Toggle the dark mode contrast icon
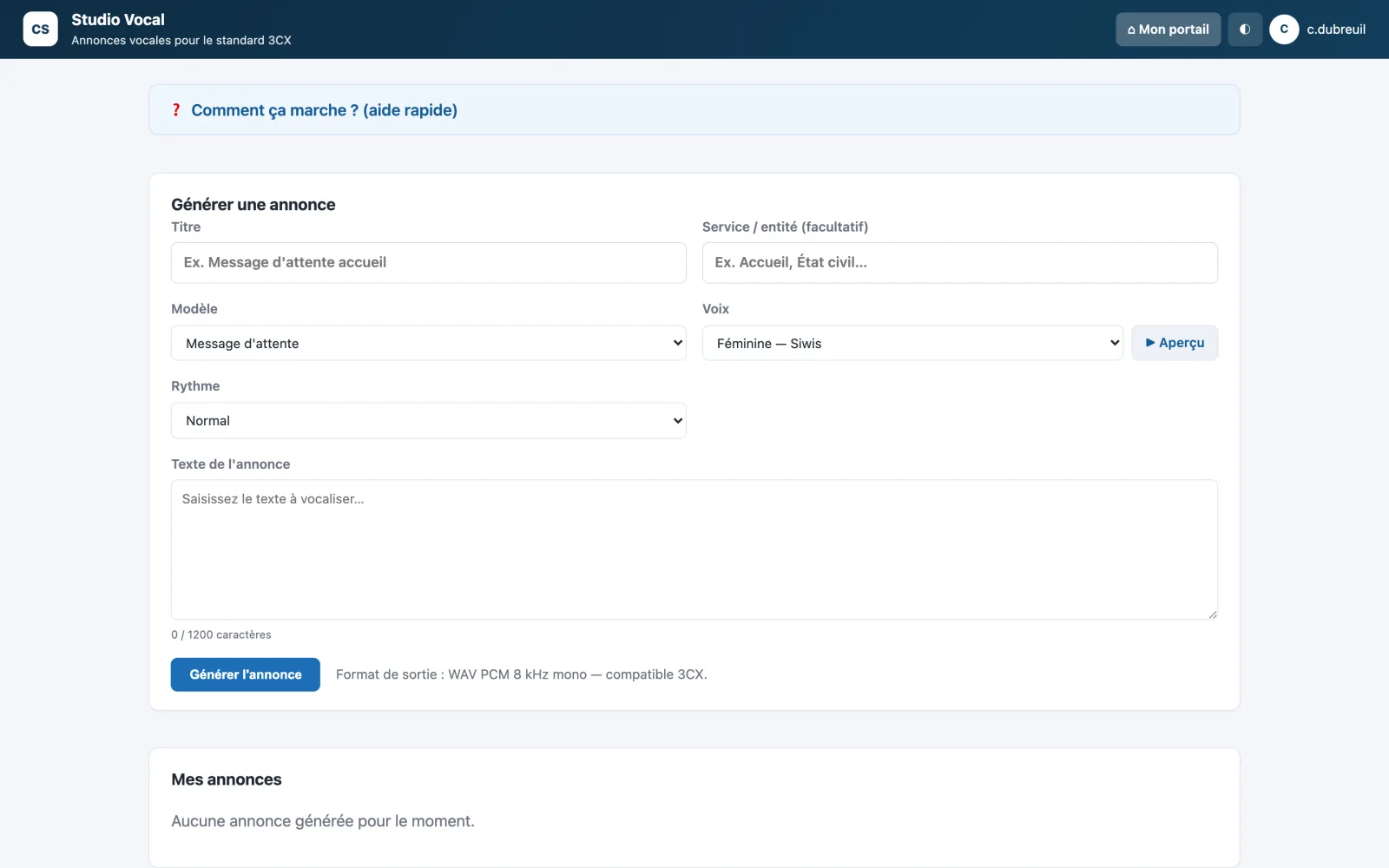 pos(1245,30)
